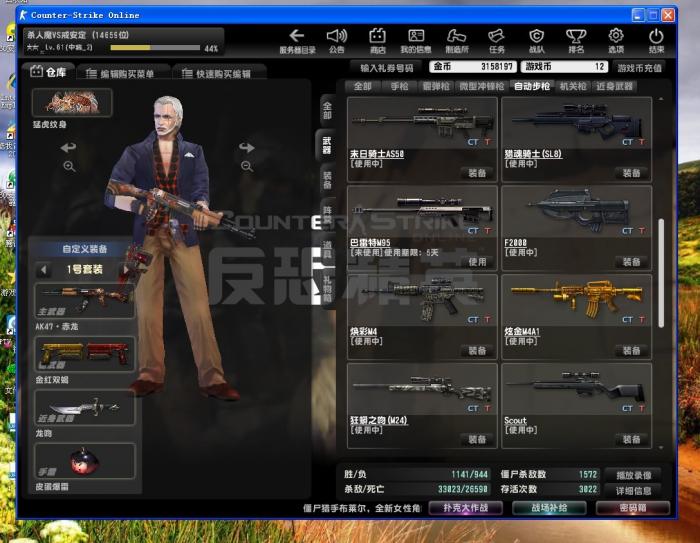Image resolution: width=700 pixels, height=543 pixels.
Task: Click the weapon list scrollbar handle
Action: pyautogui.click(x=661, y=273)
